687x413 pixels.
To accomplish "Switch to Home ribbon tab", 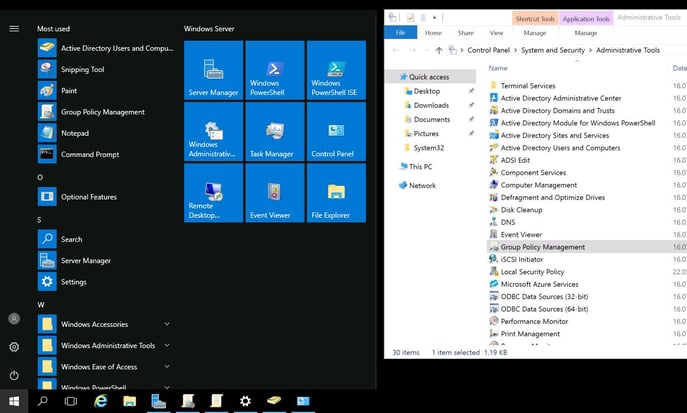I will point(433,33).
